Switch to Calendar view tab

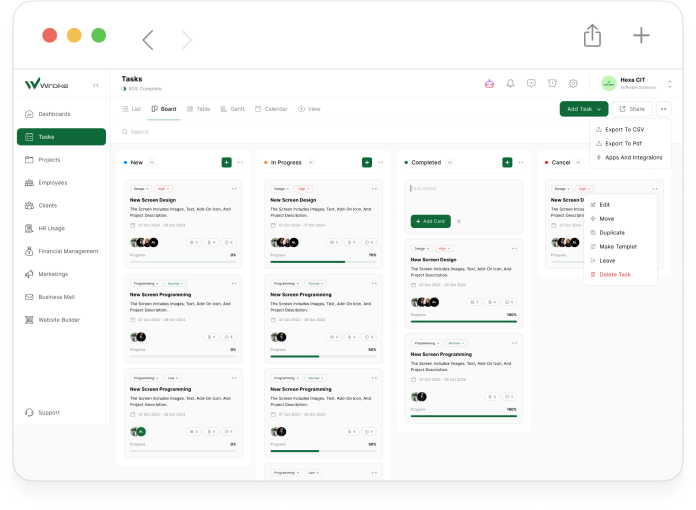pos(271,109)
